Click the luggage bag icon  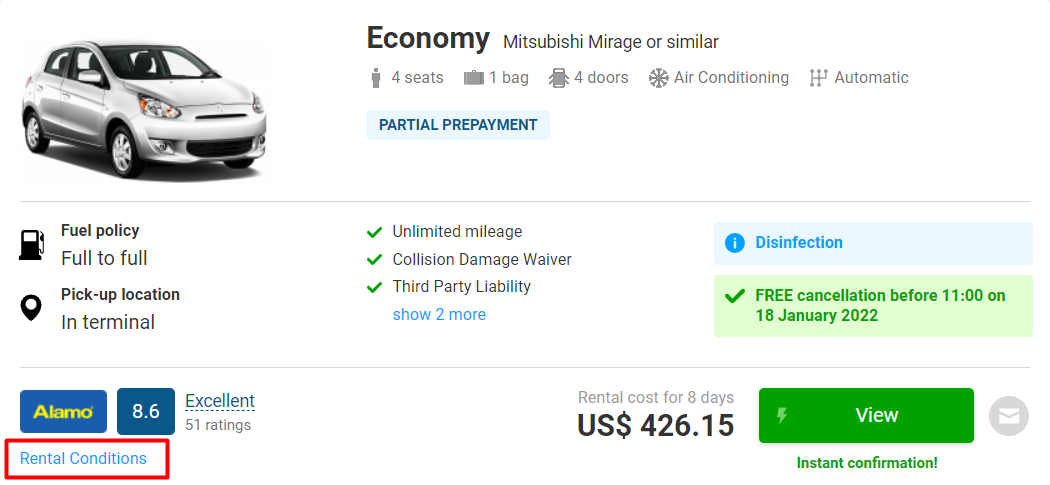tap(474, 78)
